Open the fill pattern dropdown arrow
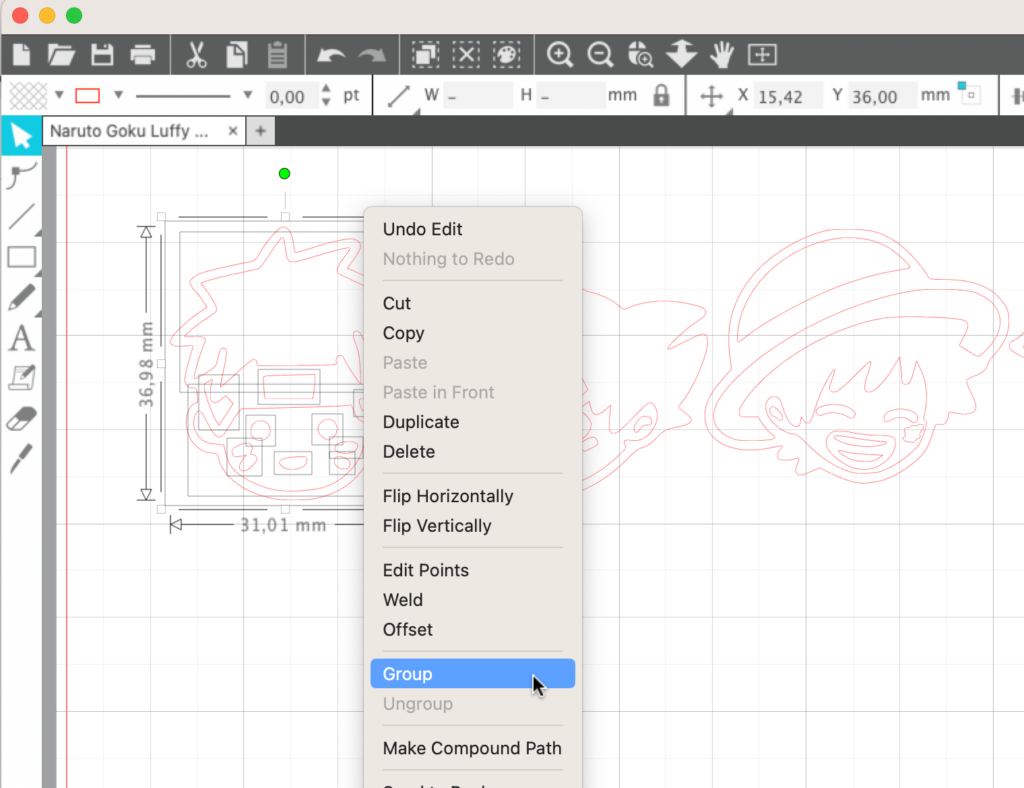 click(x=59, y=96)
